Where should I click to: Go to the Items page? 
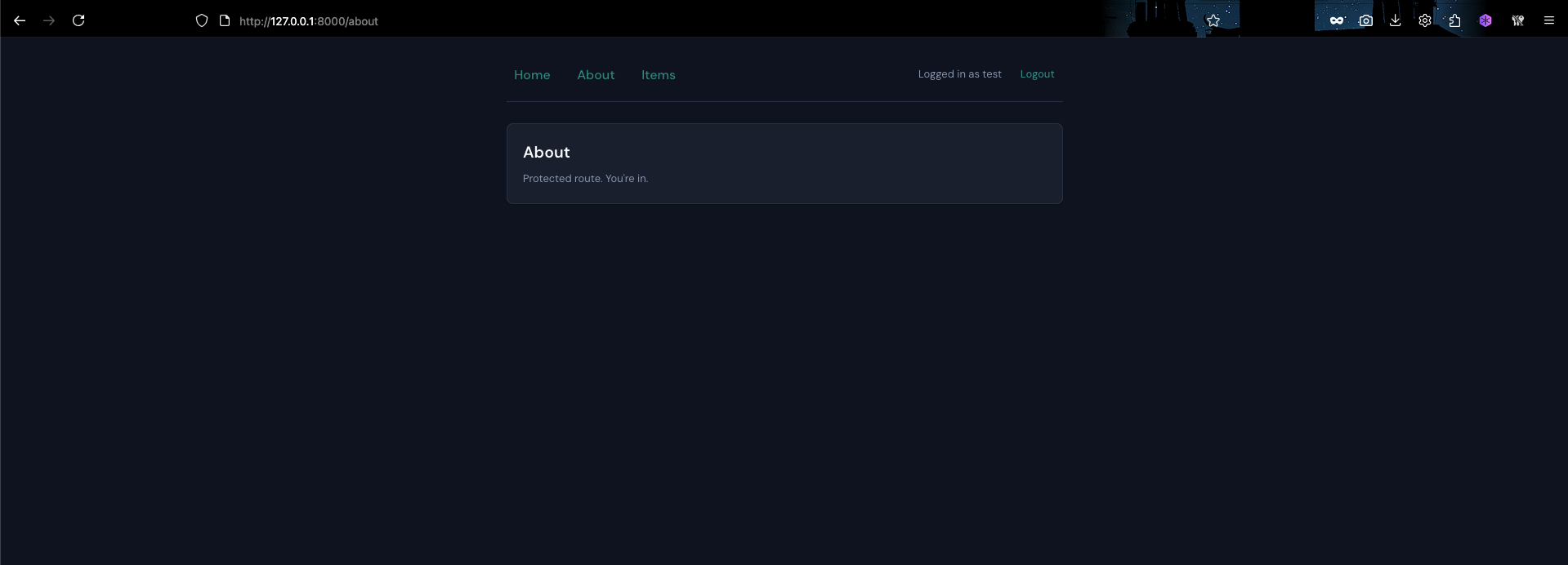(x=659, y=75)
